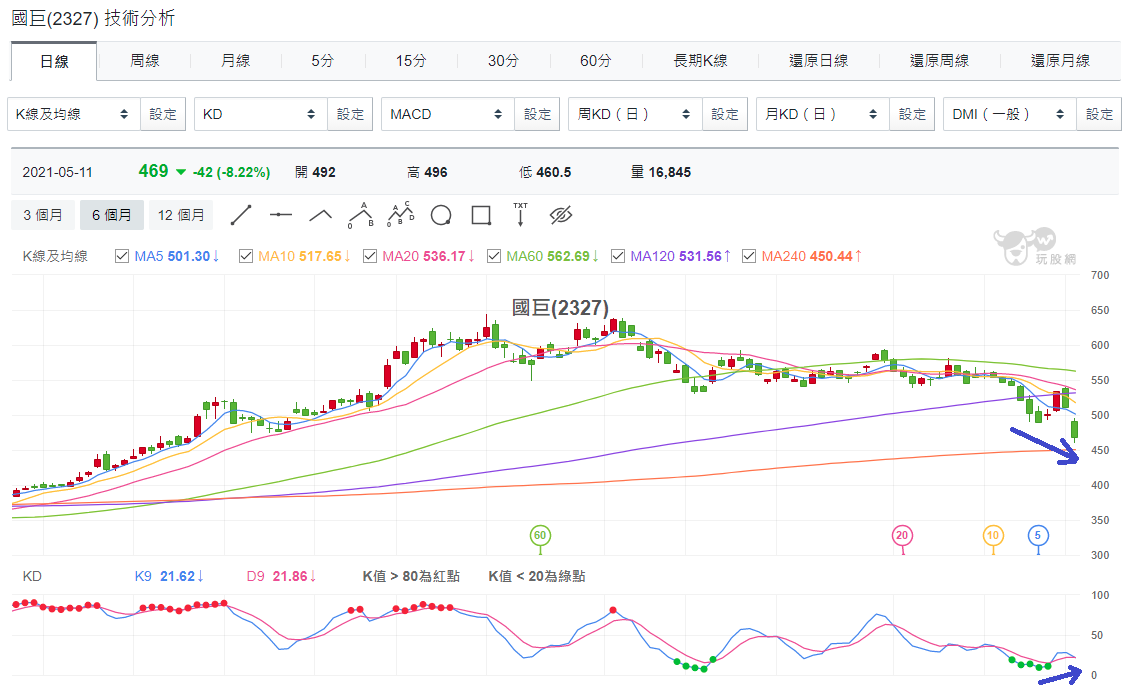Hide drawings with the crossed-eye icon
Image resolution: width=1135 pixels, height=685 pixels.
tap(560, 215)
